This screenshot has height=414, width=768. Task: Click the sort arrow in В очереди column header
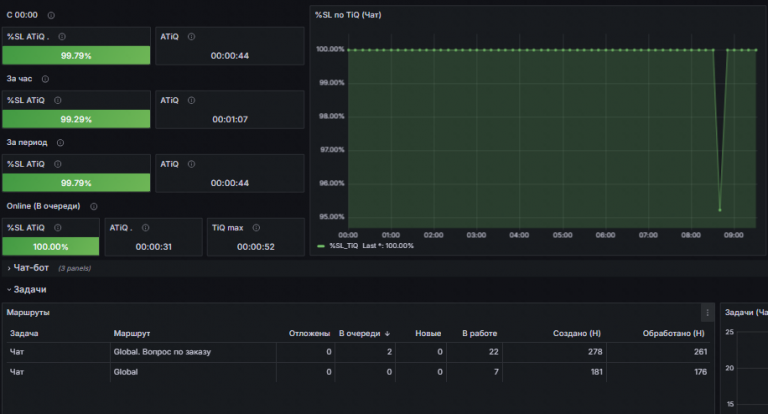[387, 334]
